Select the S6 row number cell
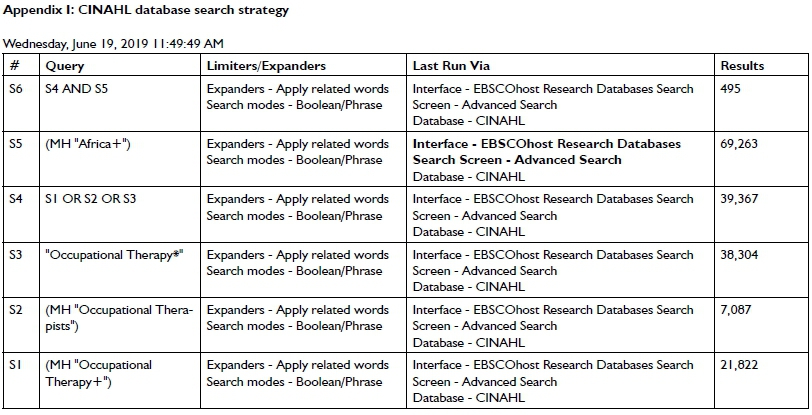This screenshot has width=812, height=415. click(x=15, y=89)
